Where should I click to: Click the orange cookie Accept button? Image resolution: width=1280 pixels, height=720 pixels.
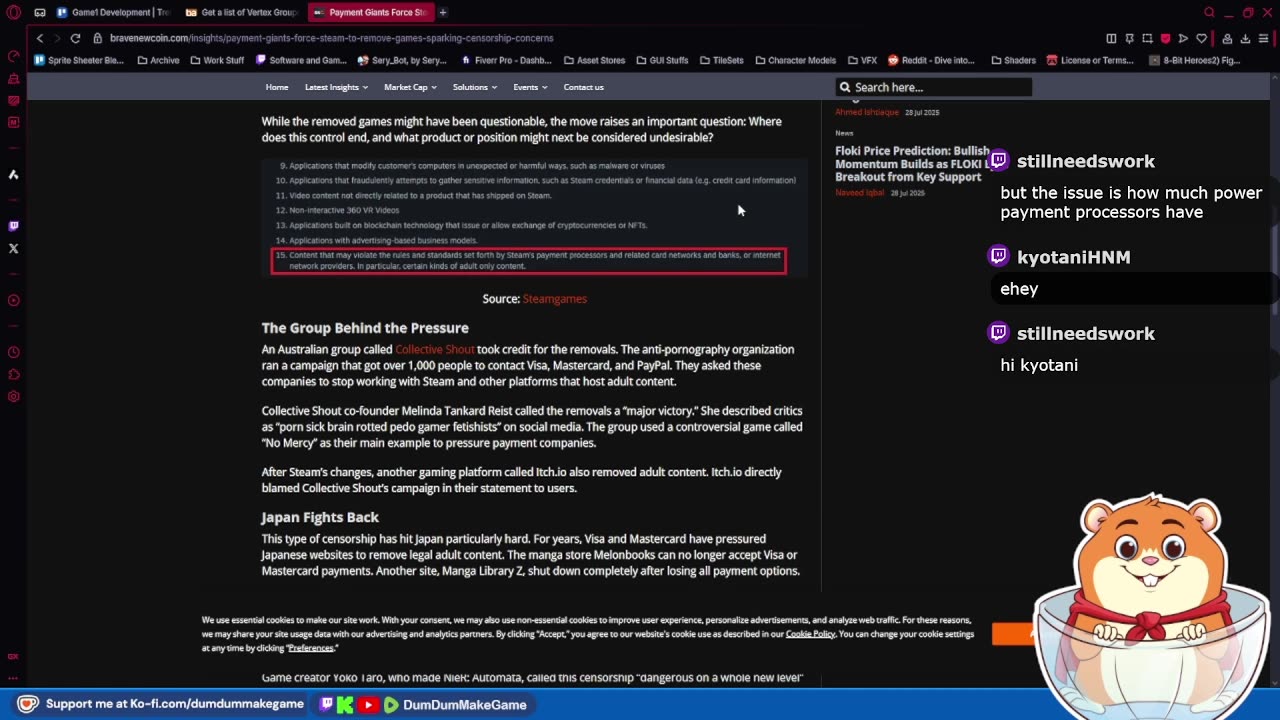(1013, 633)
